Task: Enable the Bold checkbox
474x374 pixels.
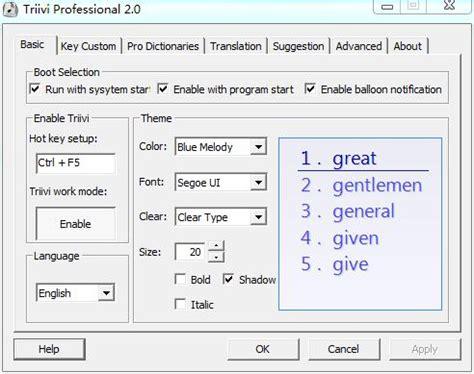Action: pos(180,279)
